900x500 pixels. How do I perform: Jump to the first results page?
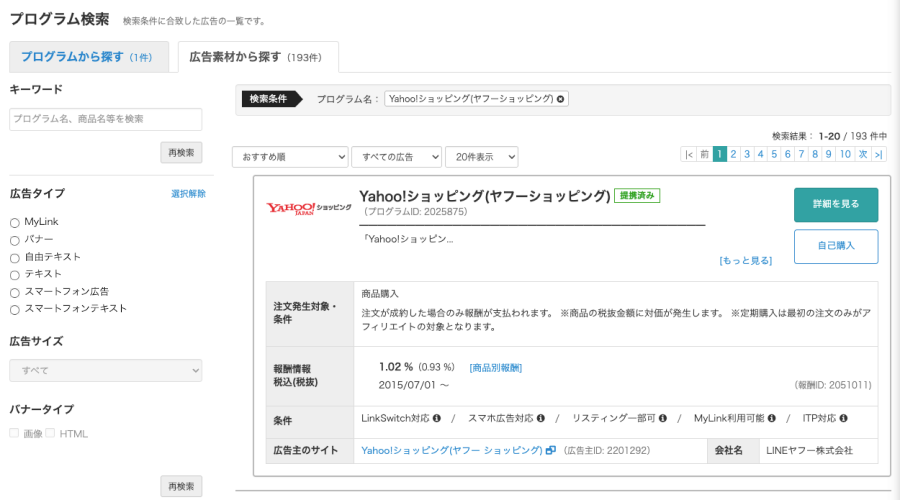[x=689, y=154]
